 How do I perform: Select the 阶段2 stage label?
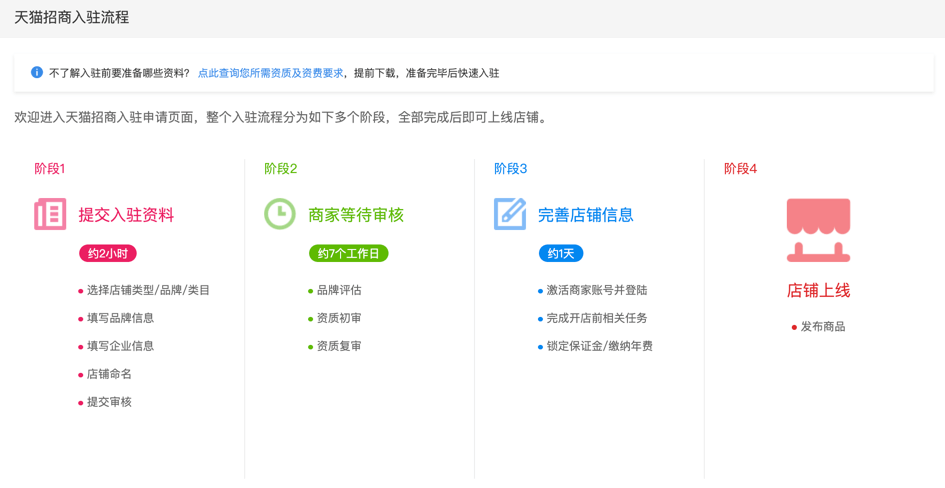pos(280,169)
